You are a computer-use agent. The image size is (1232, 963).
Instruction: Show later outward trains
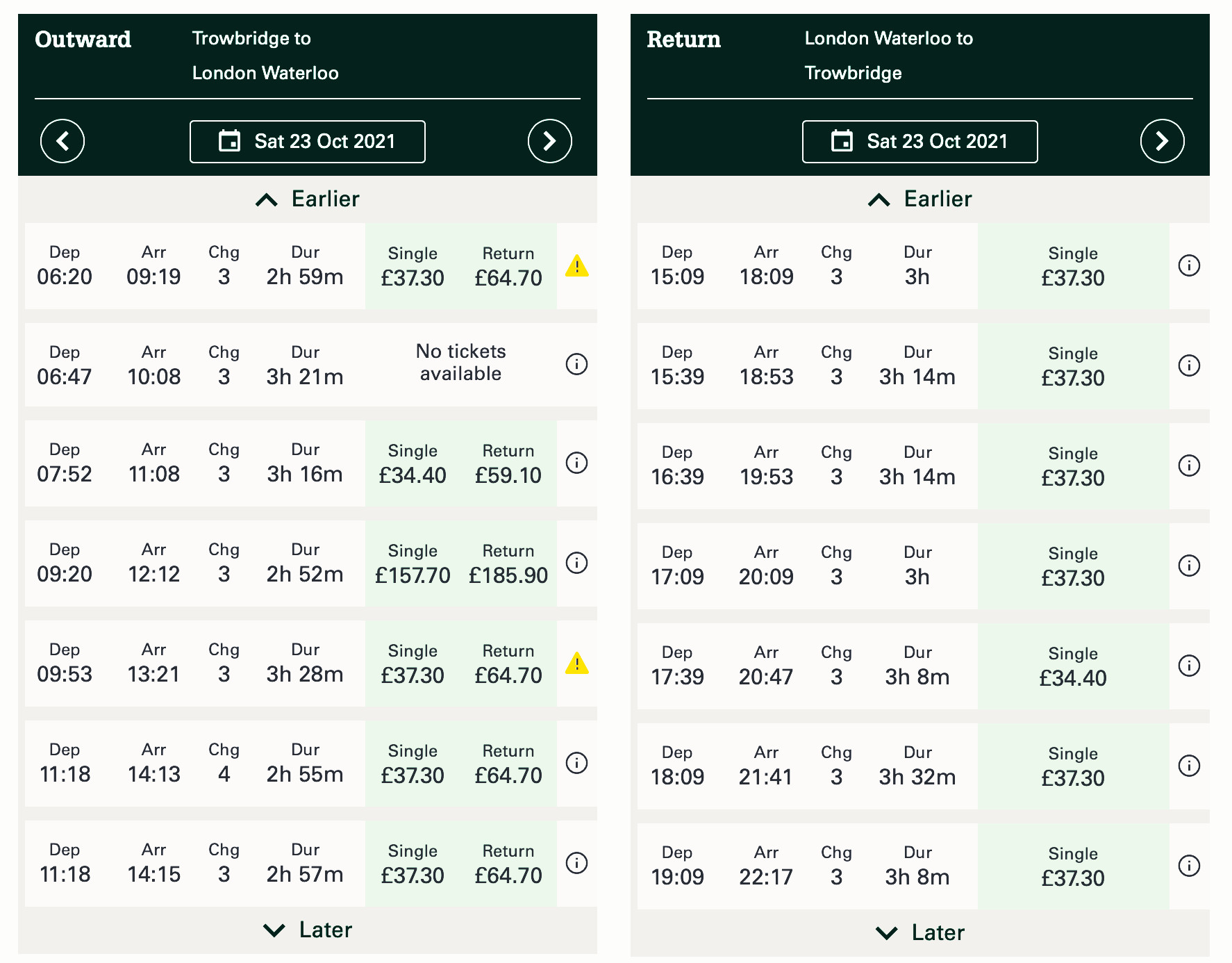308,930
